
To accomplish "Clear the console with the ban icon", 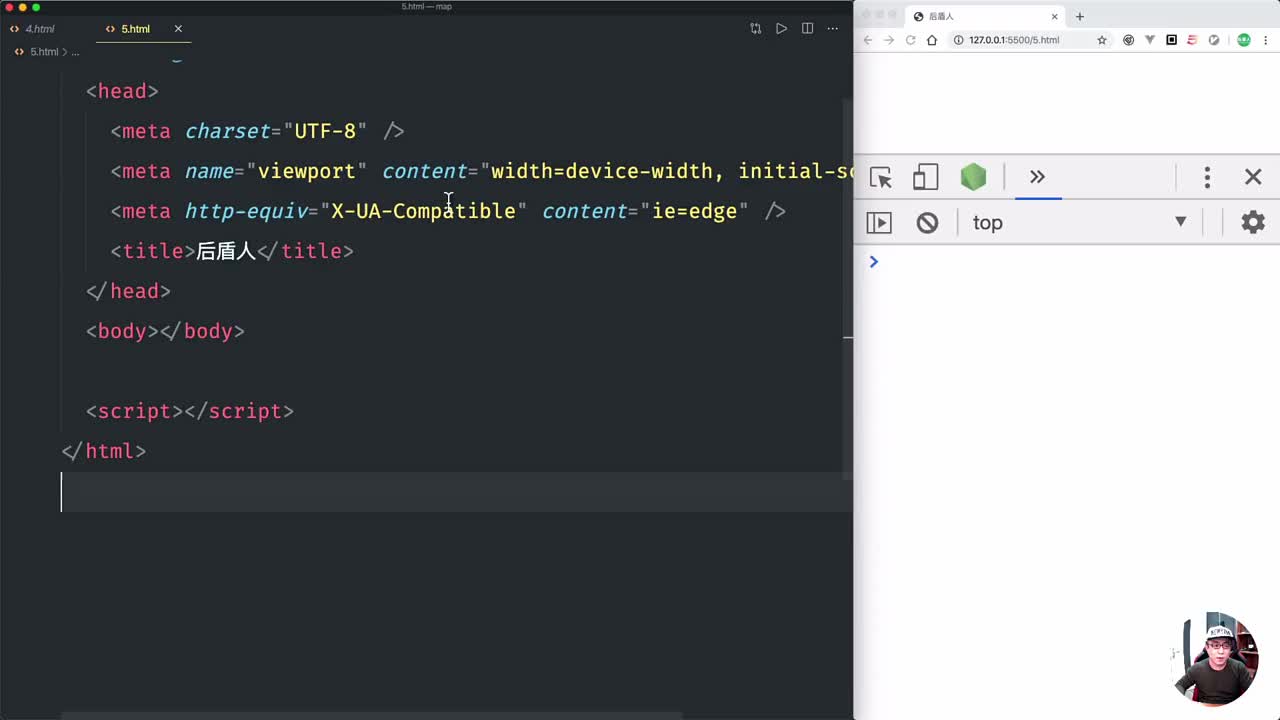I will coord(927,222).
